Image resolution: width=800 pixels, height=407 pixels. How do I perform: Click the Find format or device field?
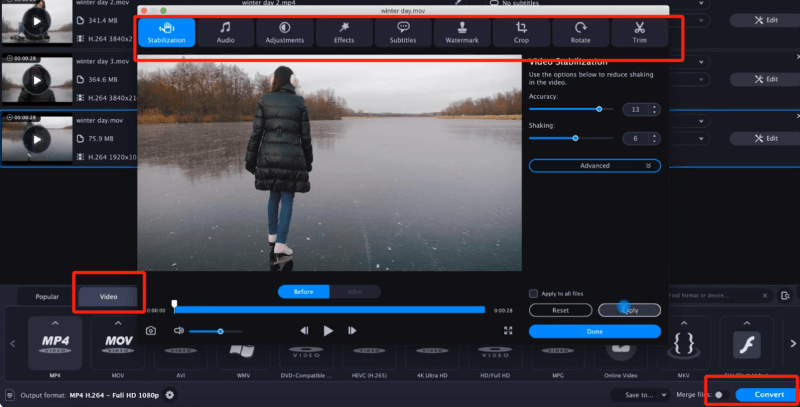pos(713,296)
